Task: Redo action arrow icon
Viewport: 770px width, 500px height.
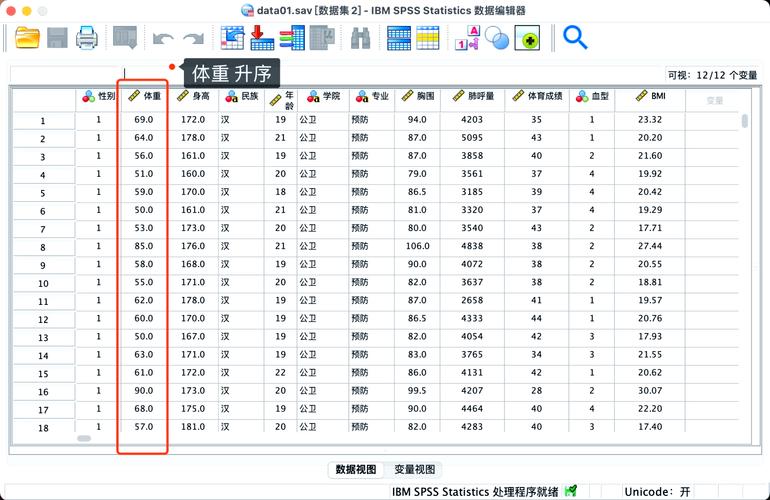Action: [193, 39]
